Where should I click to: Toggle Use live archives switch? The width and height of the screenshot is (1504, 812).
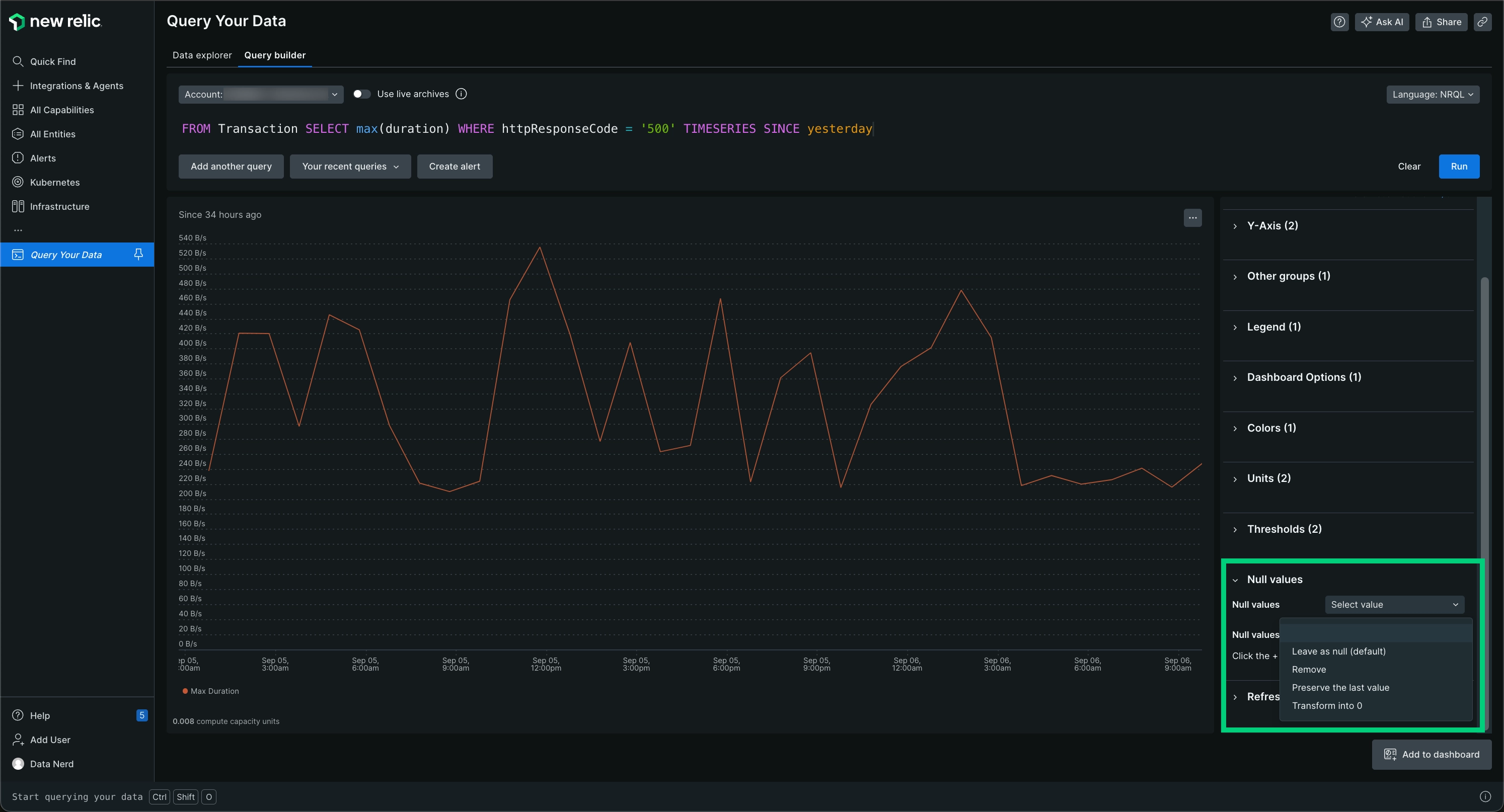(361, 94)
